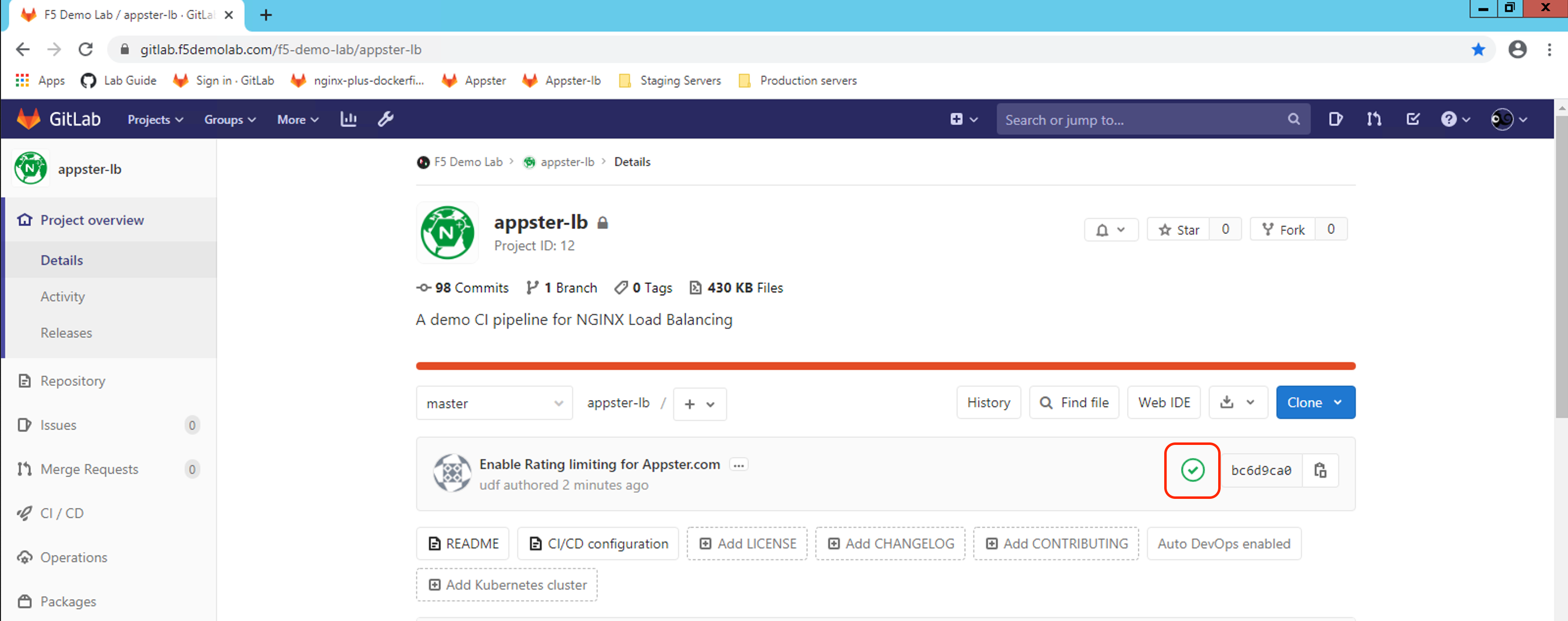
Task: Open the issues icon in top navbar
Action: (x=1335, y=119)
